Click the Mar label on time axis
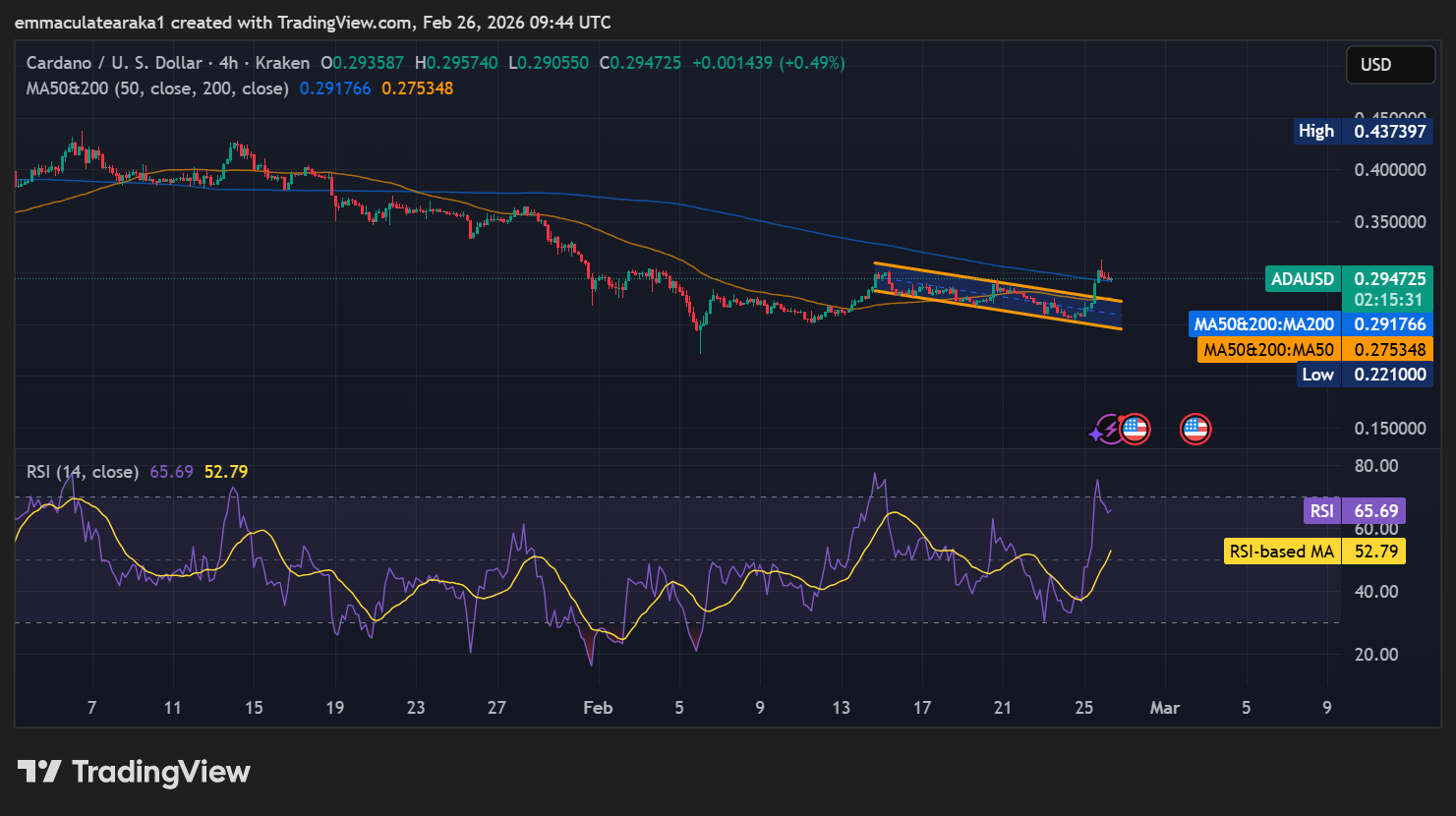Viewport: 1456px width, 816px height. point(1165,708)
